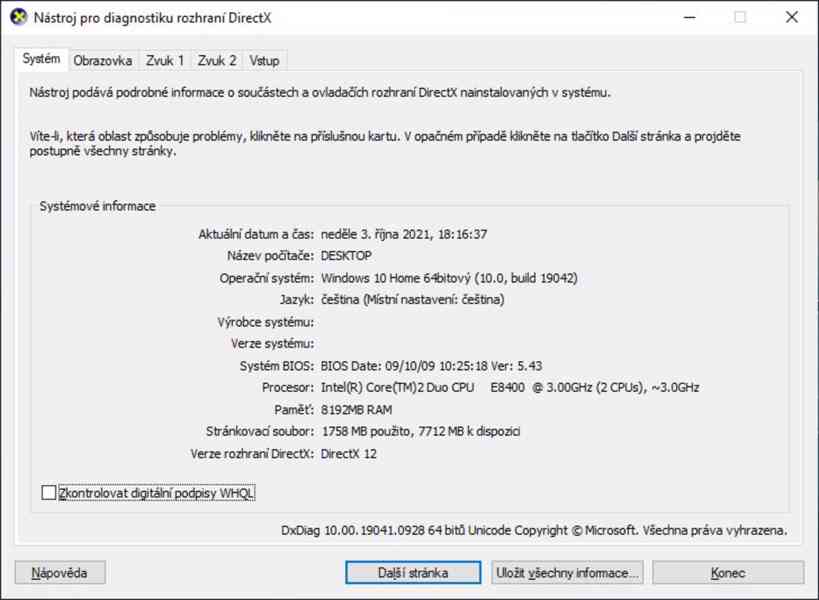Enable Zkontrolovat digitální podpisy WHQL checkbox
The height and width of the screenshot is (600, 819).
pyautogui.click(x=49, y=492)
